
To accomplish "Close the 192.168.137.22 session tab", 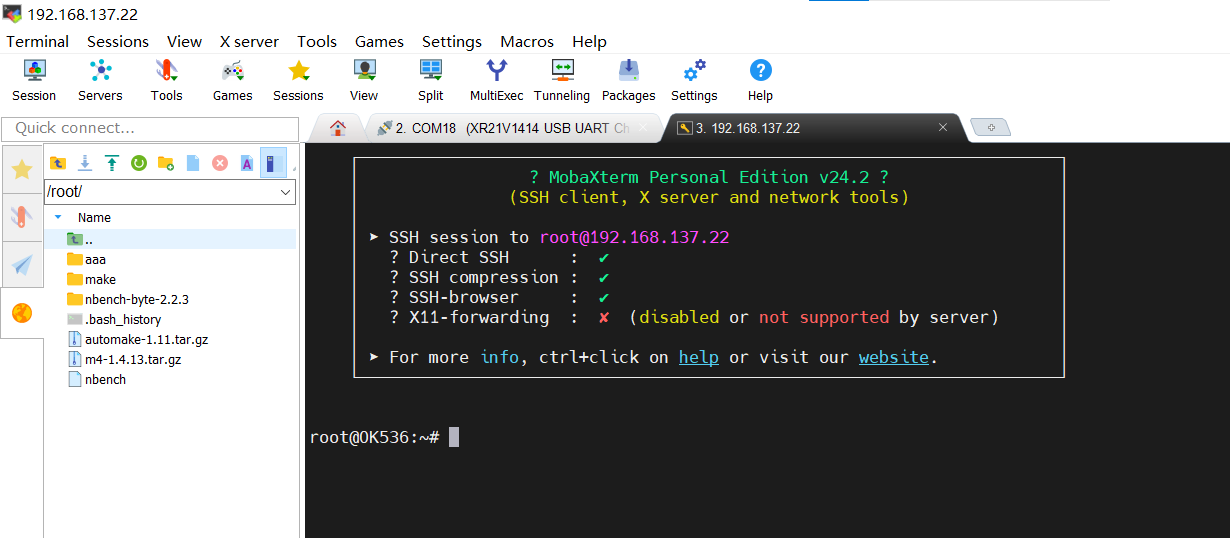I will 942,128.
